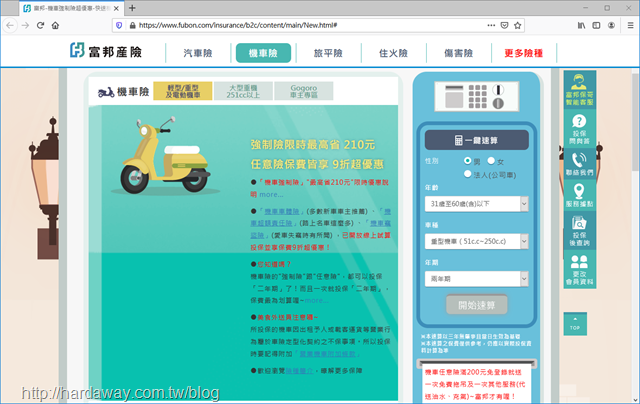The width and height of the screenshot is (640, 404).
Task: Select the 男 gender radio button
Action: point(467,161)
